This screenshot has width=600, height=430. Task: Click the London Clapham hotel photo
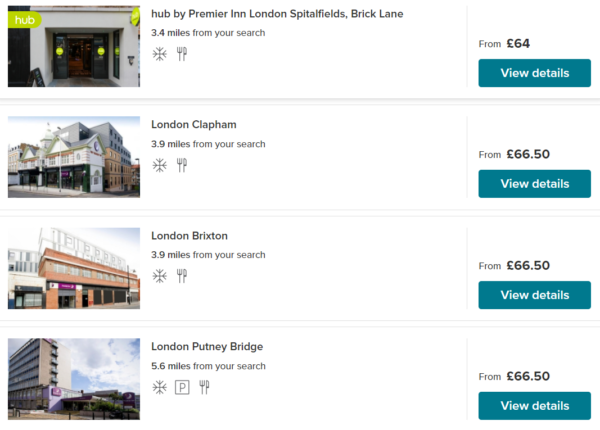click(x=74, y=157)
